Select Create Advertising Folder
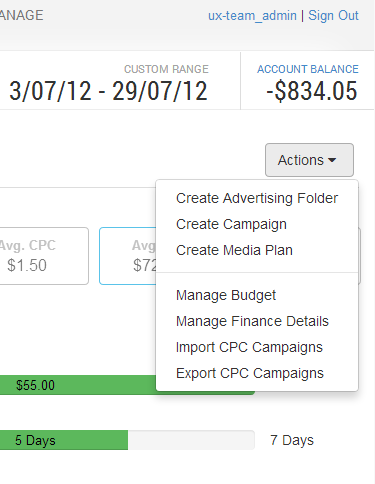Viewport: 375px width, 484px height. (x=257, y=198)
